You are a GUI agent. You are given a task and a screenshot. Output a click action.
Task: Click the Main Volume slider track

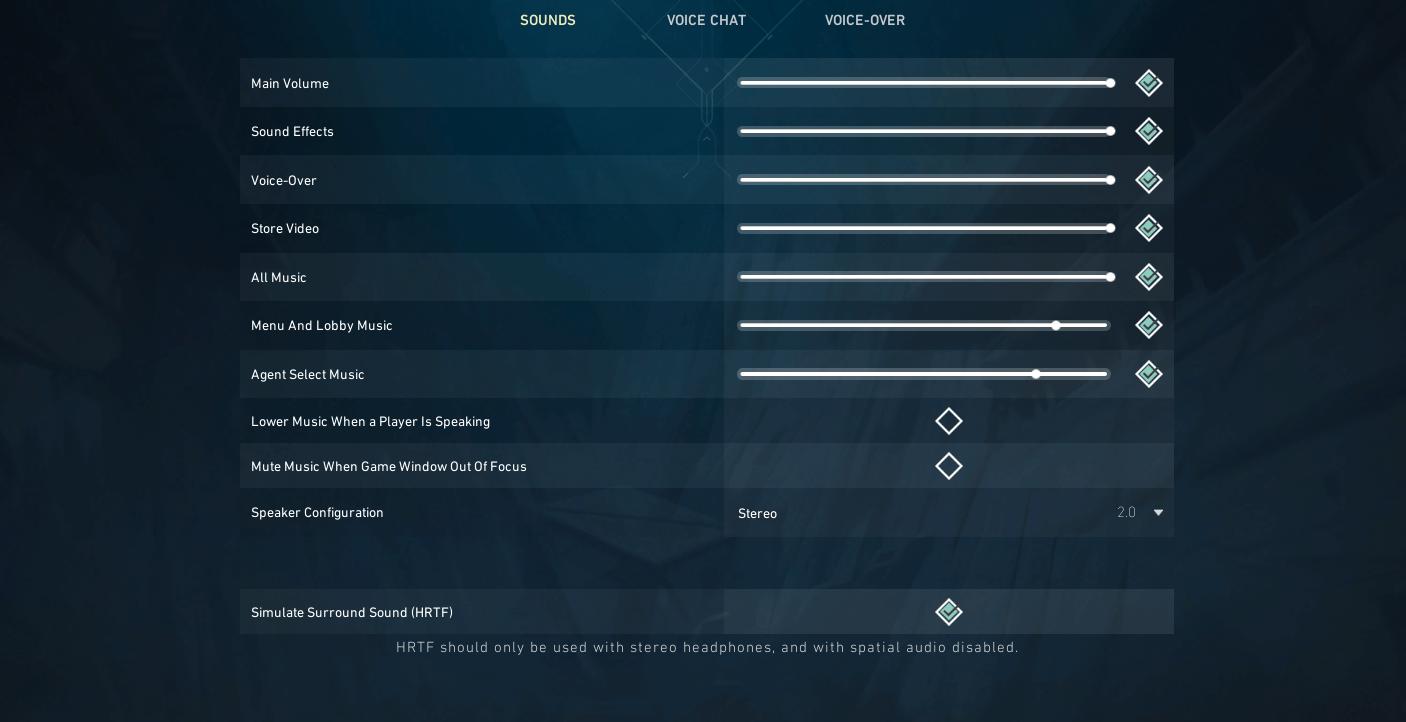[x=926, y=83]
